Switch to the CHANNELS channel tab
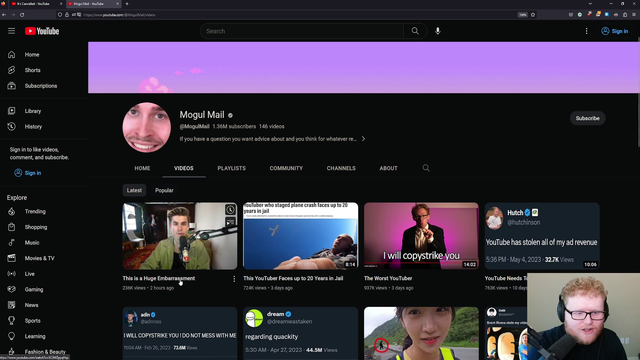This screenshot has width=640, height=360. pyautogui.click(x=341, y=168)
